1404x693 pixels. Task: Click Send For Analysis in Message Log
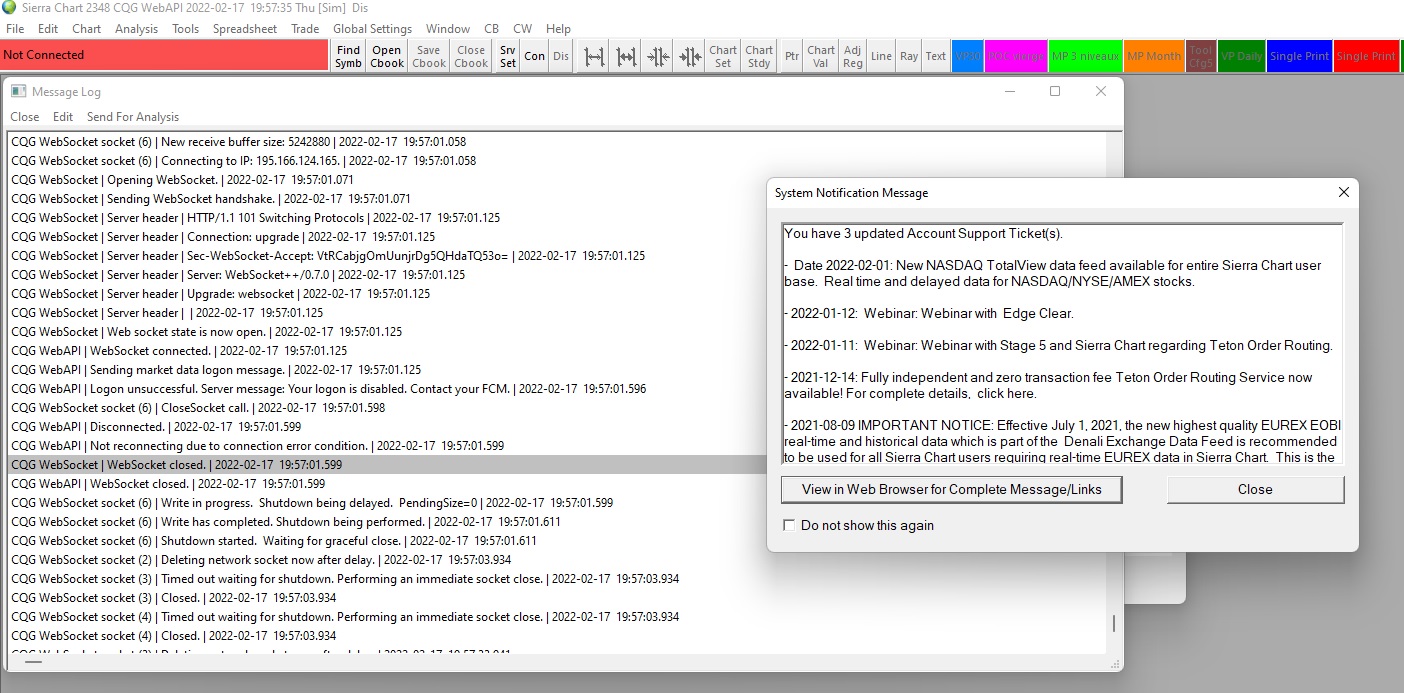tap(133, 117)
